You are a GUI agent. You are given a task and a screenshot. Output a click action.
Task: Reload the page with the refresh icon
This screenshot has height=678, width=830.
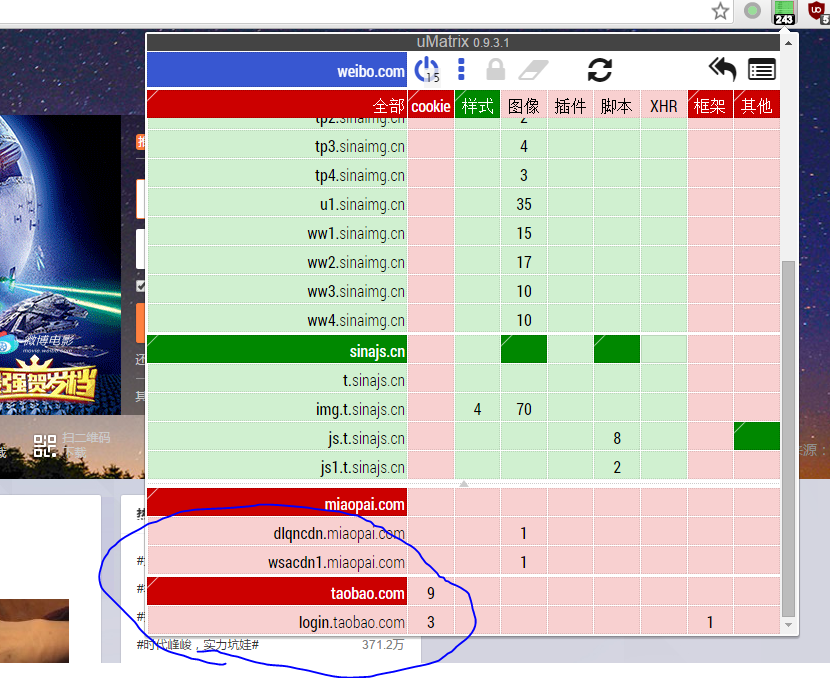[599, 69]
